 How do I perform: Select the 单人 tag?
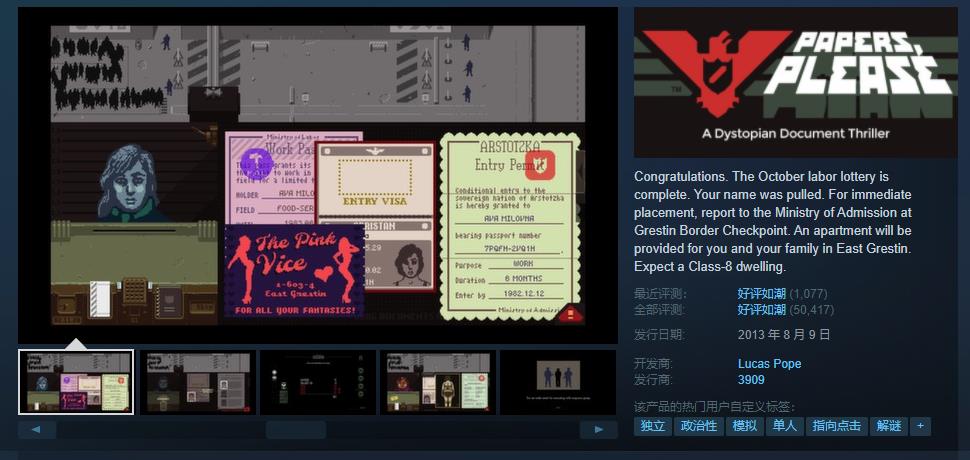pos(784,426)
